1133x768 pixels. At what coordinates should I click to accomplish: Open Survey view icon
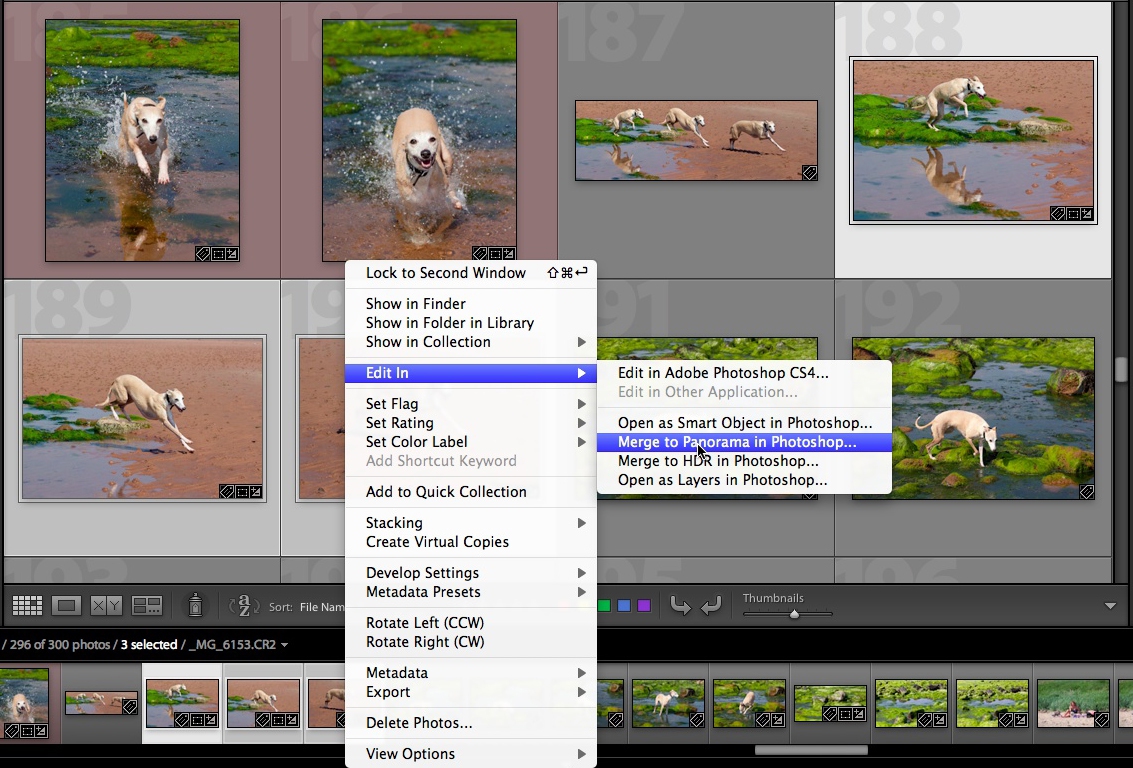click(x=147, y=605)
